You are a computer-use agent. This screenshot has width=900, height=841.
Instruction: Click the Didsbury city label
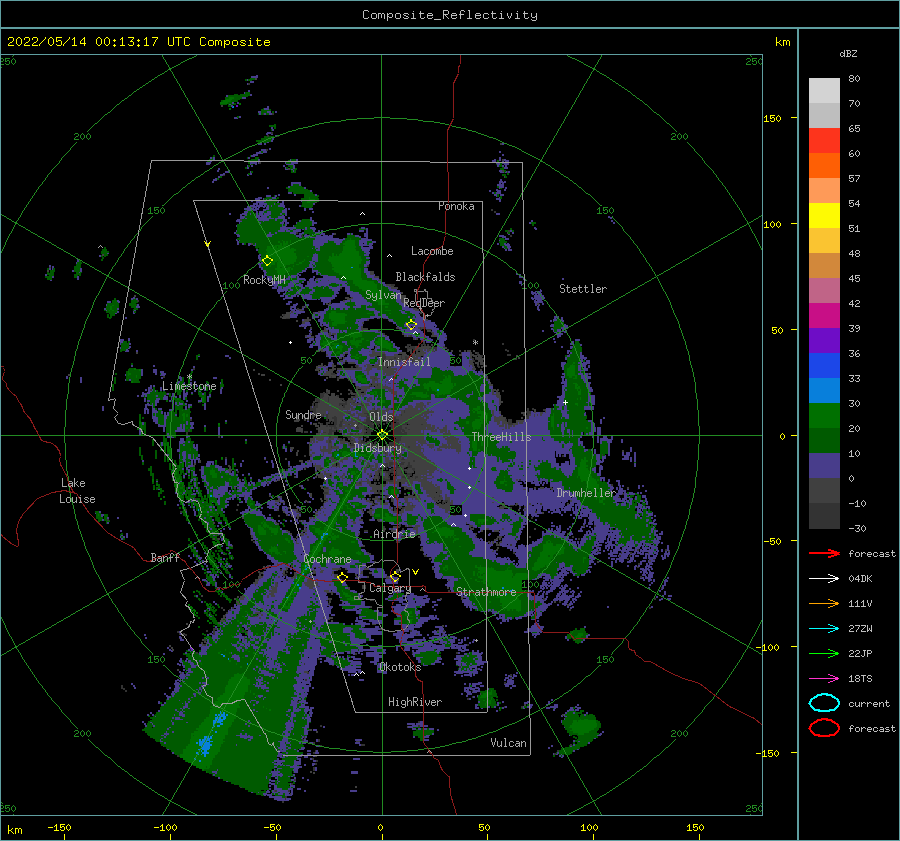[x=378, y=448]
